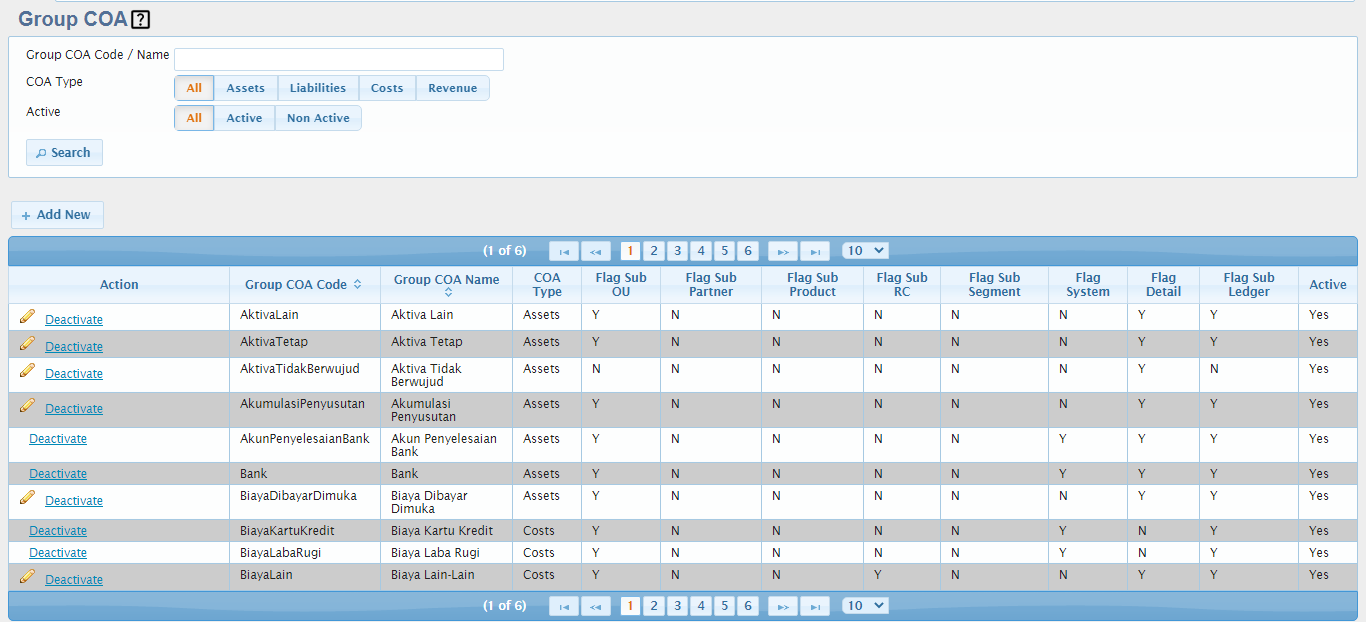Click the Add New button

[x=57, y=215]
